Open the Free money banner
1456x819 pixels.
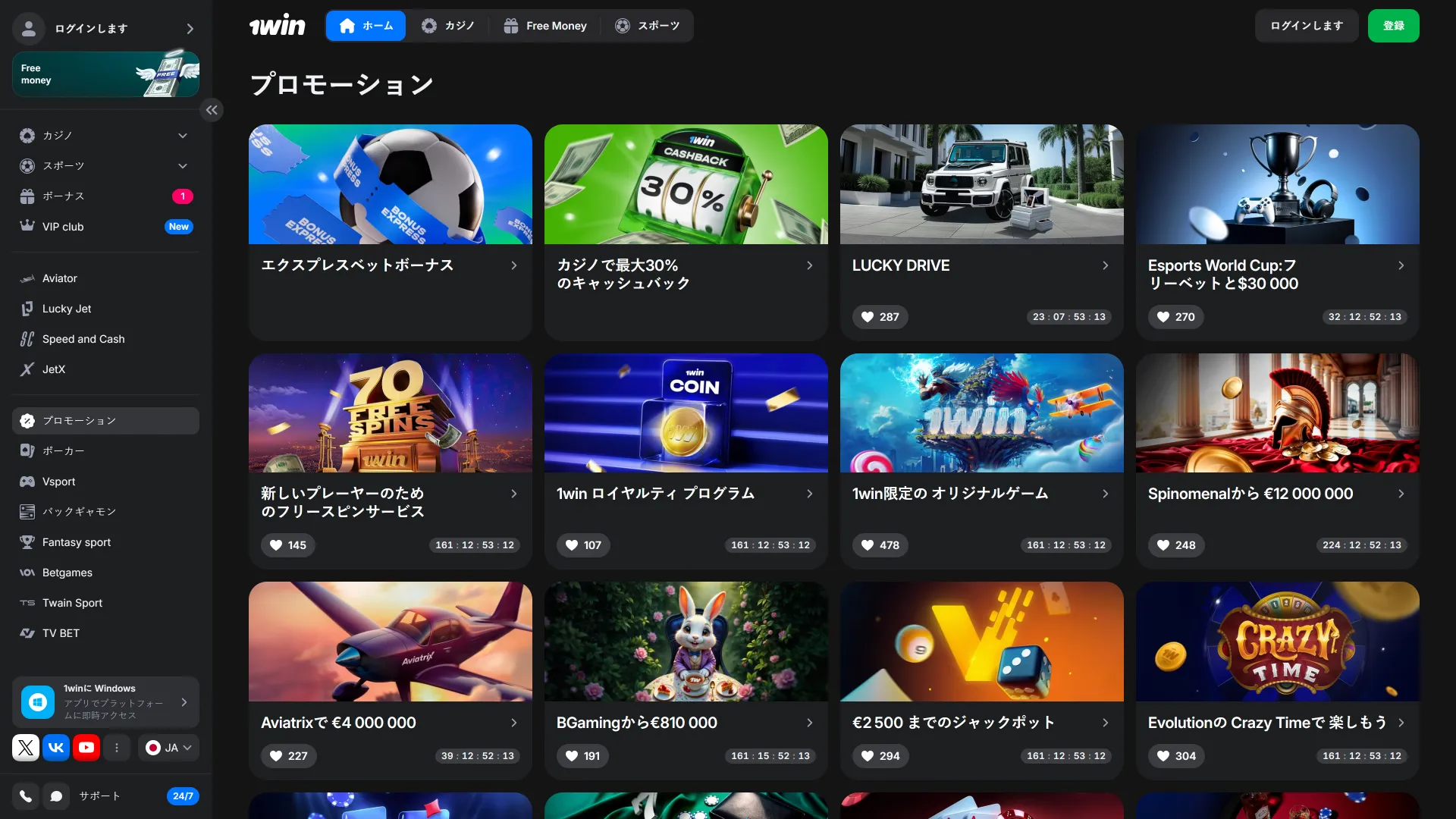tap(105, 74)
